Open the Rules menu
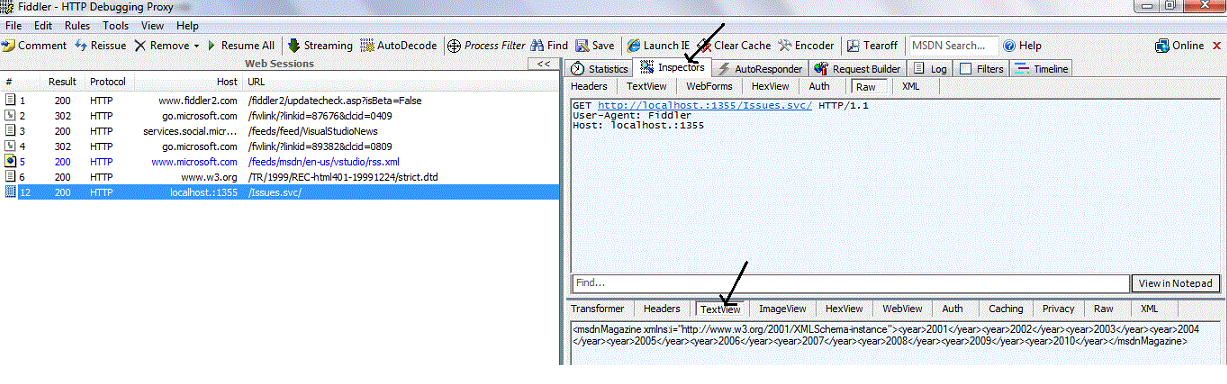This screenshot has height=384, width=1227. pos(77,25)
